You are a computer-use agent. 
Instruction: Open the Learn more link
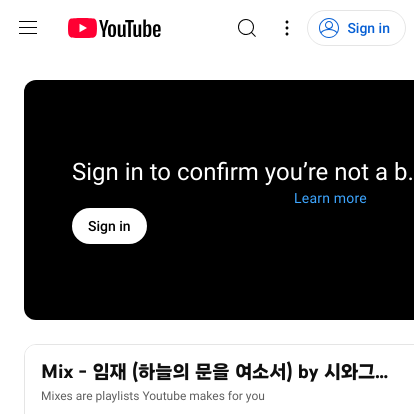[330, 198]
